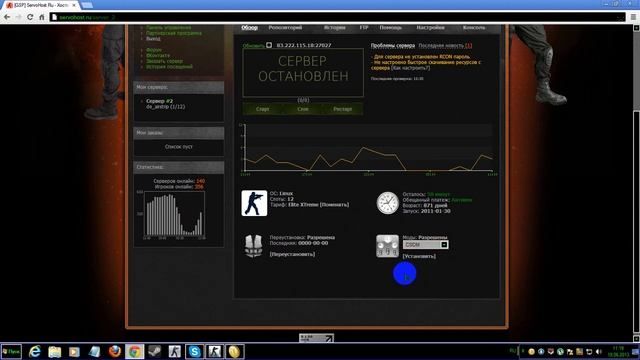Switch to the Обзор tab

coord(249,27)
